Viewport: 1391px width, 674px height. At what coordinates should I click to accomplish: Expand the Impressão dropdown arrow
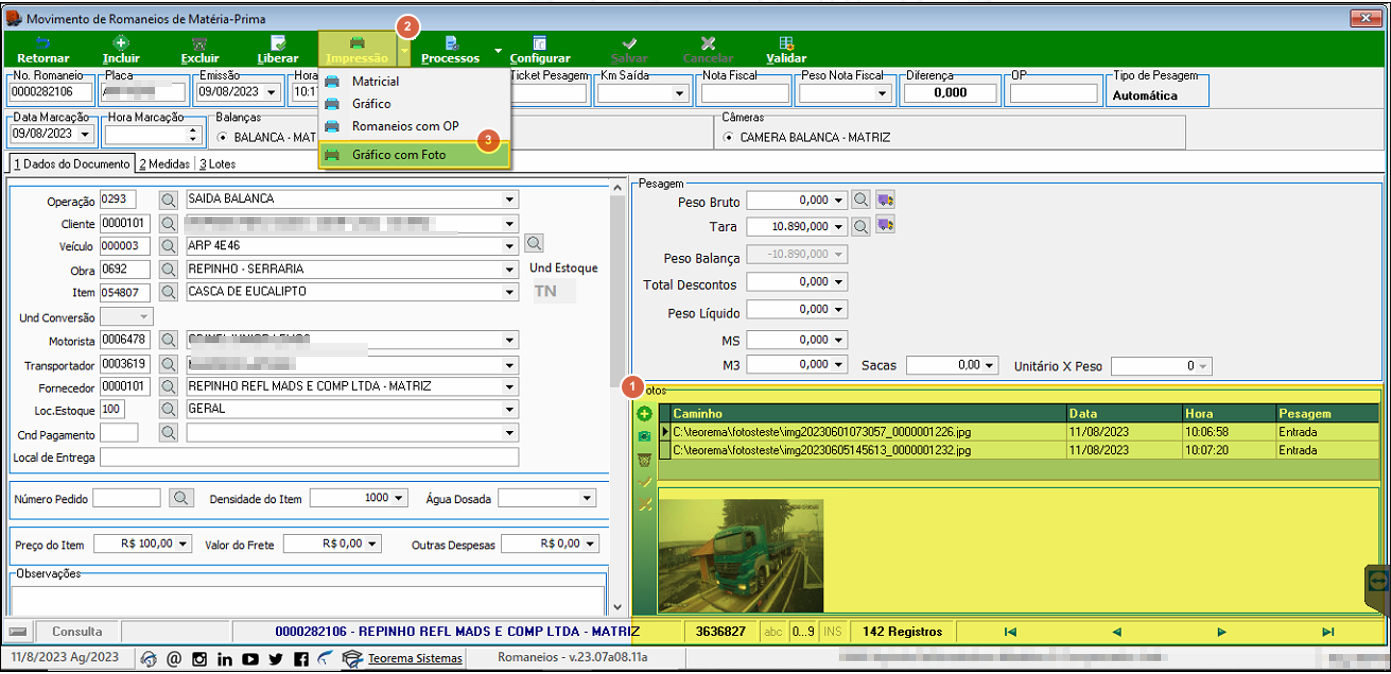click(x=403, y=50)
